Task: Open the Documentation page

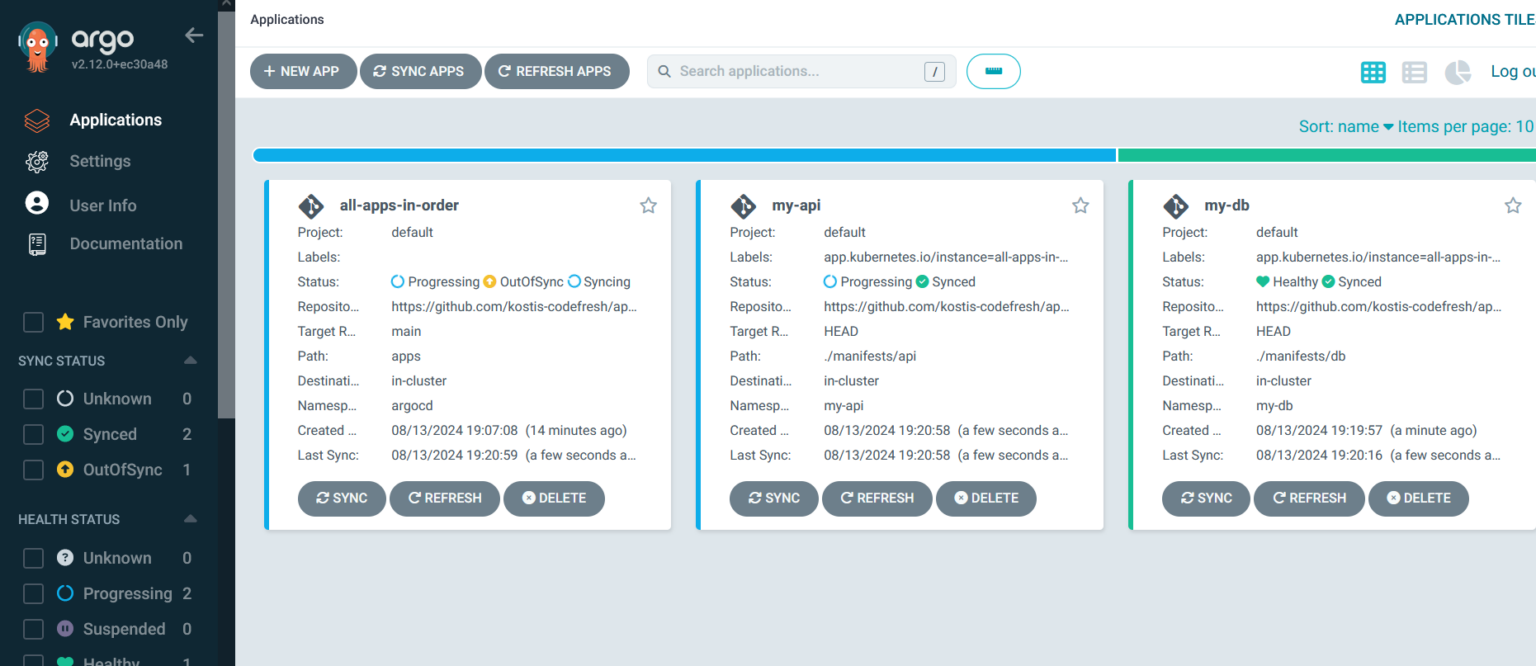Action: pyautogui.click(x=126, y=243)
